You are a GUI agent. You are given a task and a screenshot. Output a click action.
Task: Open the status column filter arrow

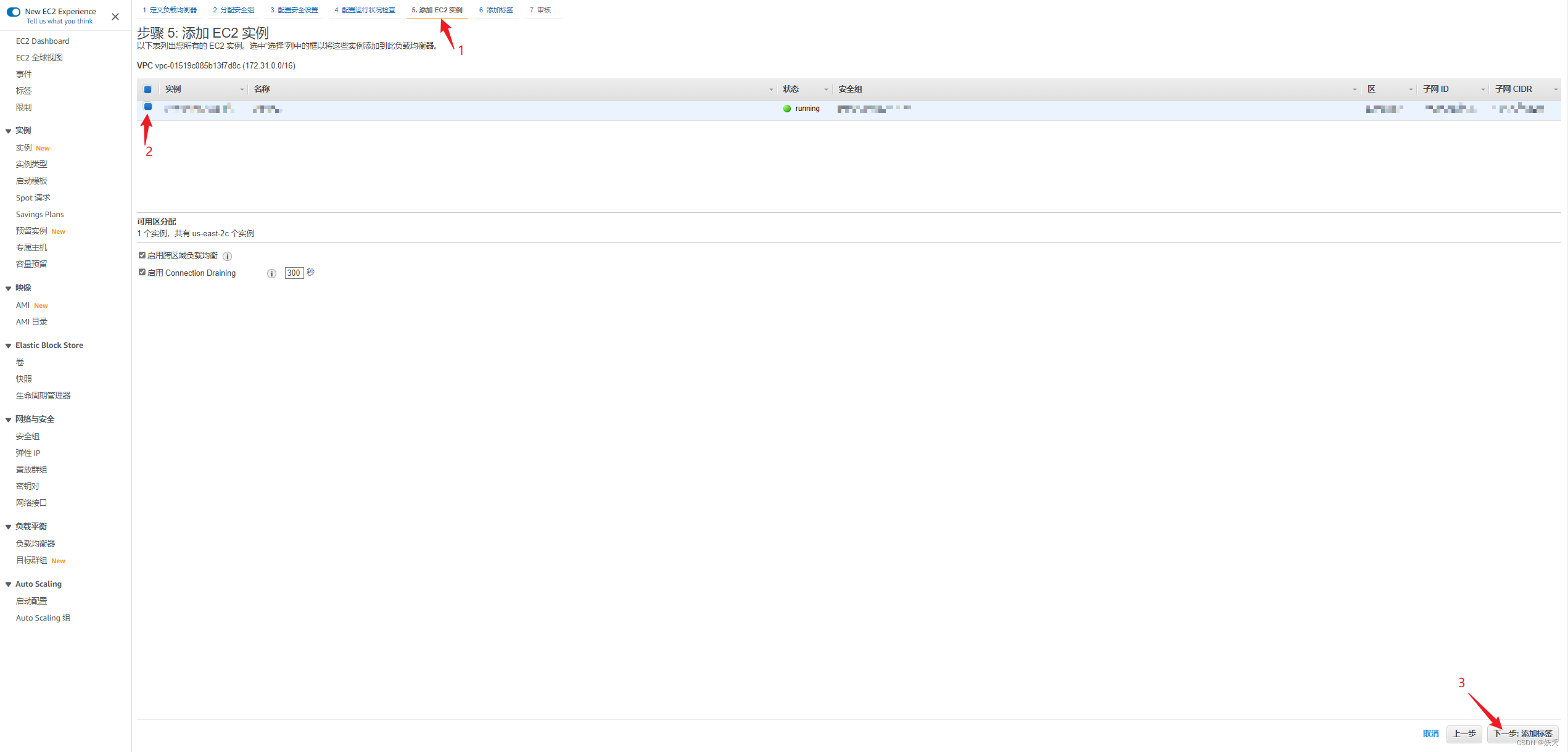[x=826, y=90]
